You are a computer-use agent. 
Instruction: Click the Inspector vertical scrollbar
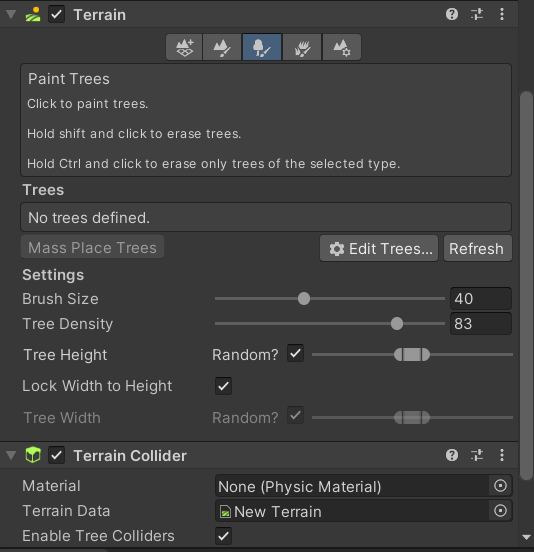point(527,286)
